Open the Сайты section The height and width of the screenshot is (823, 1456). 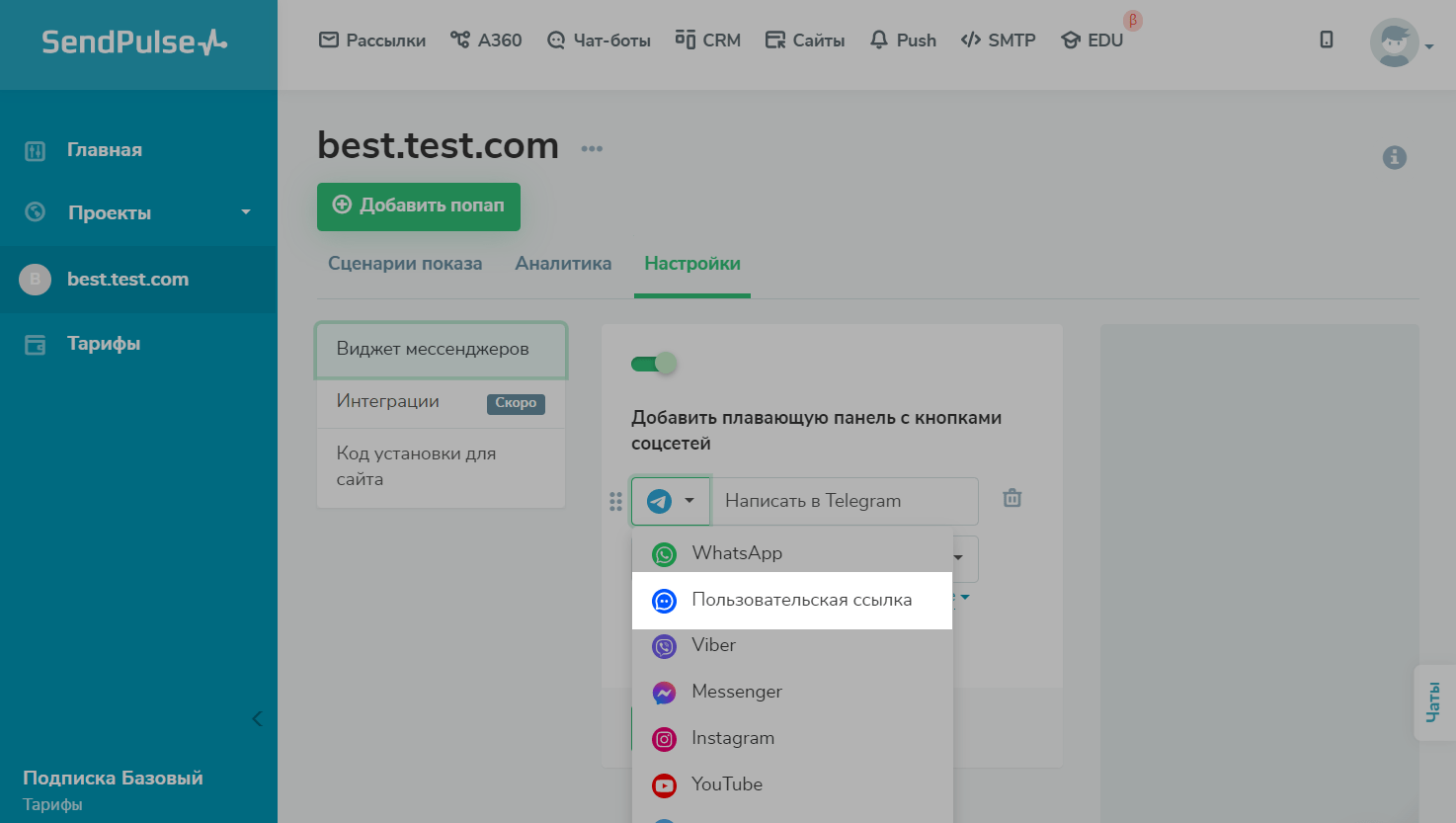click(x=805, y=41)
